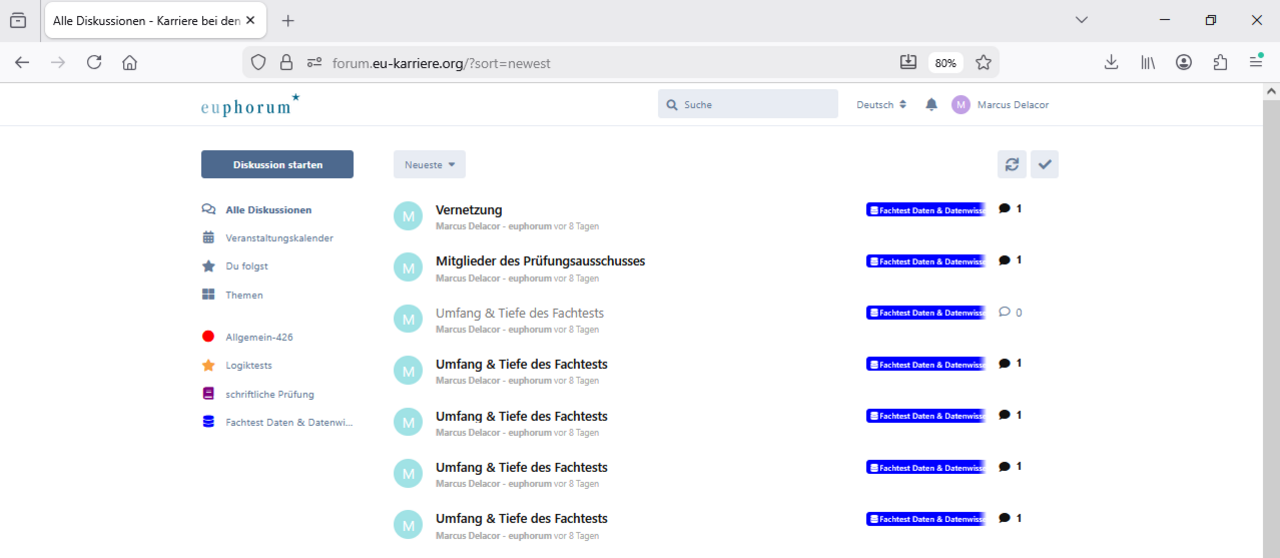
Task: Click the notifications bell icon
Action: pos(931,105)
